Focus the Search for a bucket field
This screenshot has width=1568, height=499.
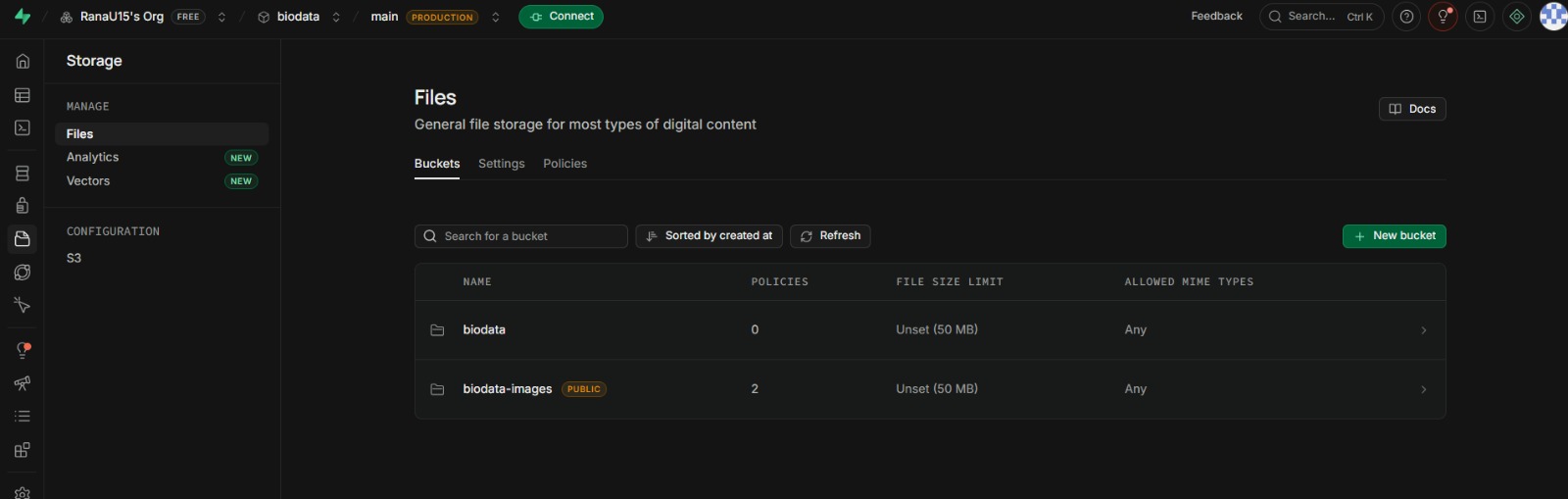click(520, 236)
